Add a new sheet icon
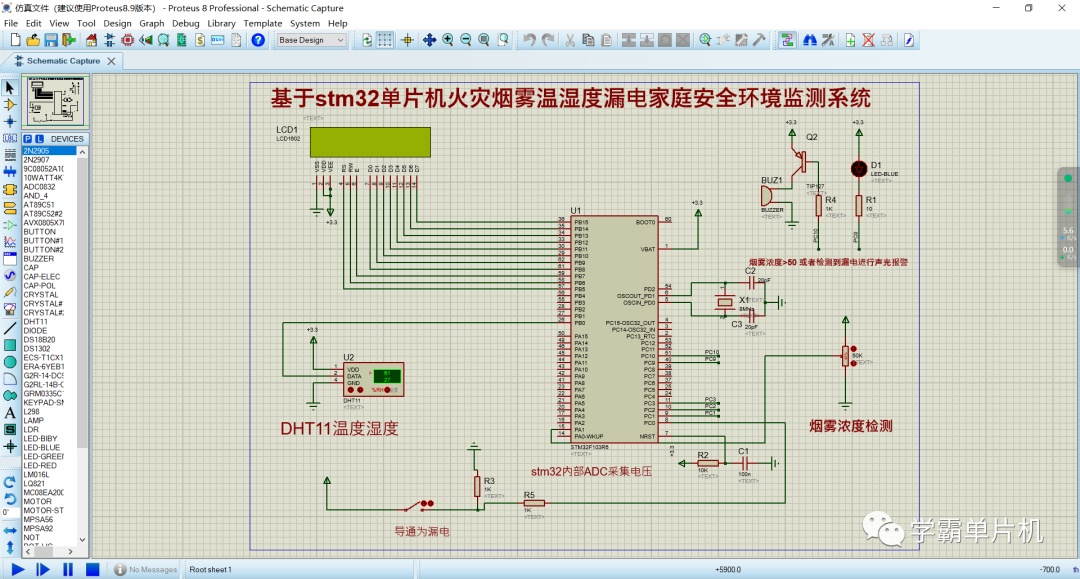This screenshot has width=1080, height=579. point(851,40)
